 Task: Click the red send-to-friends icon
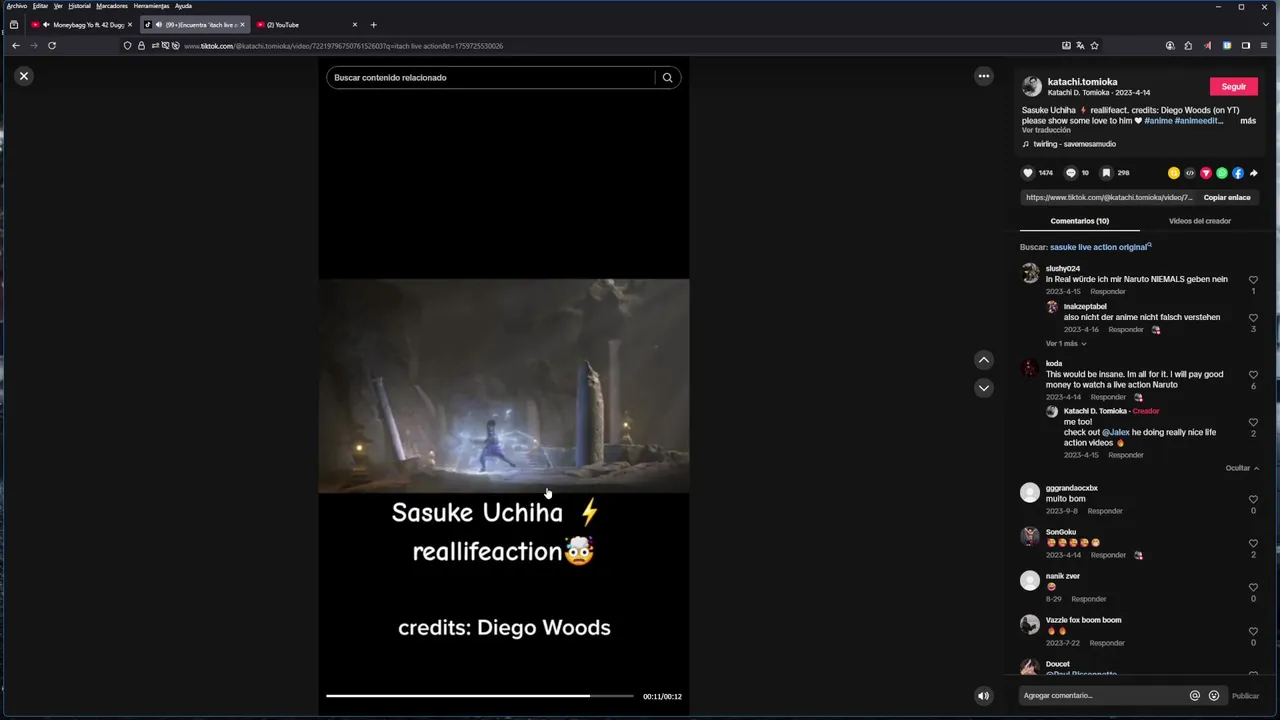[1206, 173]
